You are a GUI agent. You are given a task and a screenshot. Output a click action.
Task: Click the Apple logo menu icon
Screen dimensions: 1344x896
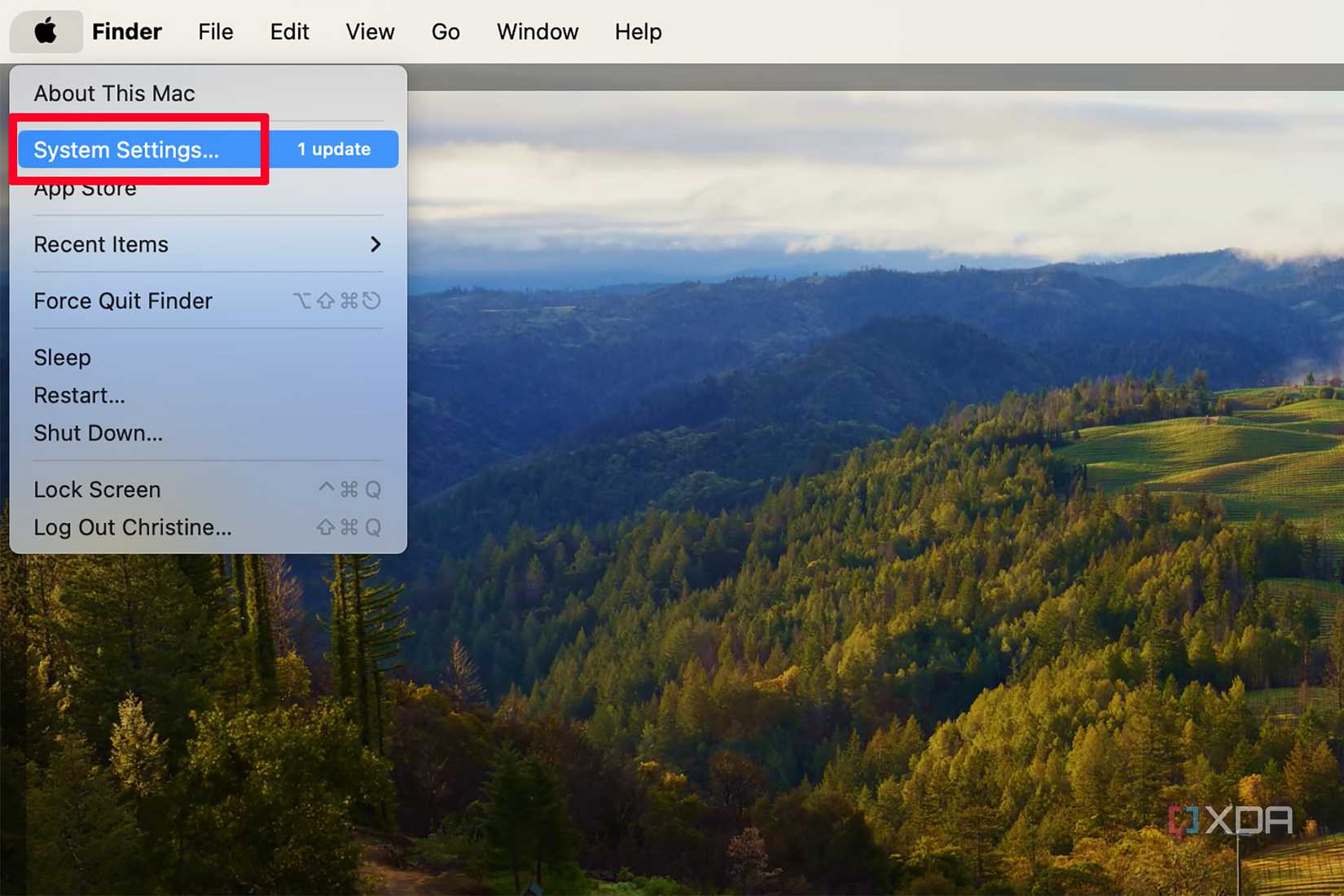(x=46, y=32)
